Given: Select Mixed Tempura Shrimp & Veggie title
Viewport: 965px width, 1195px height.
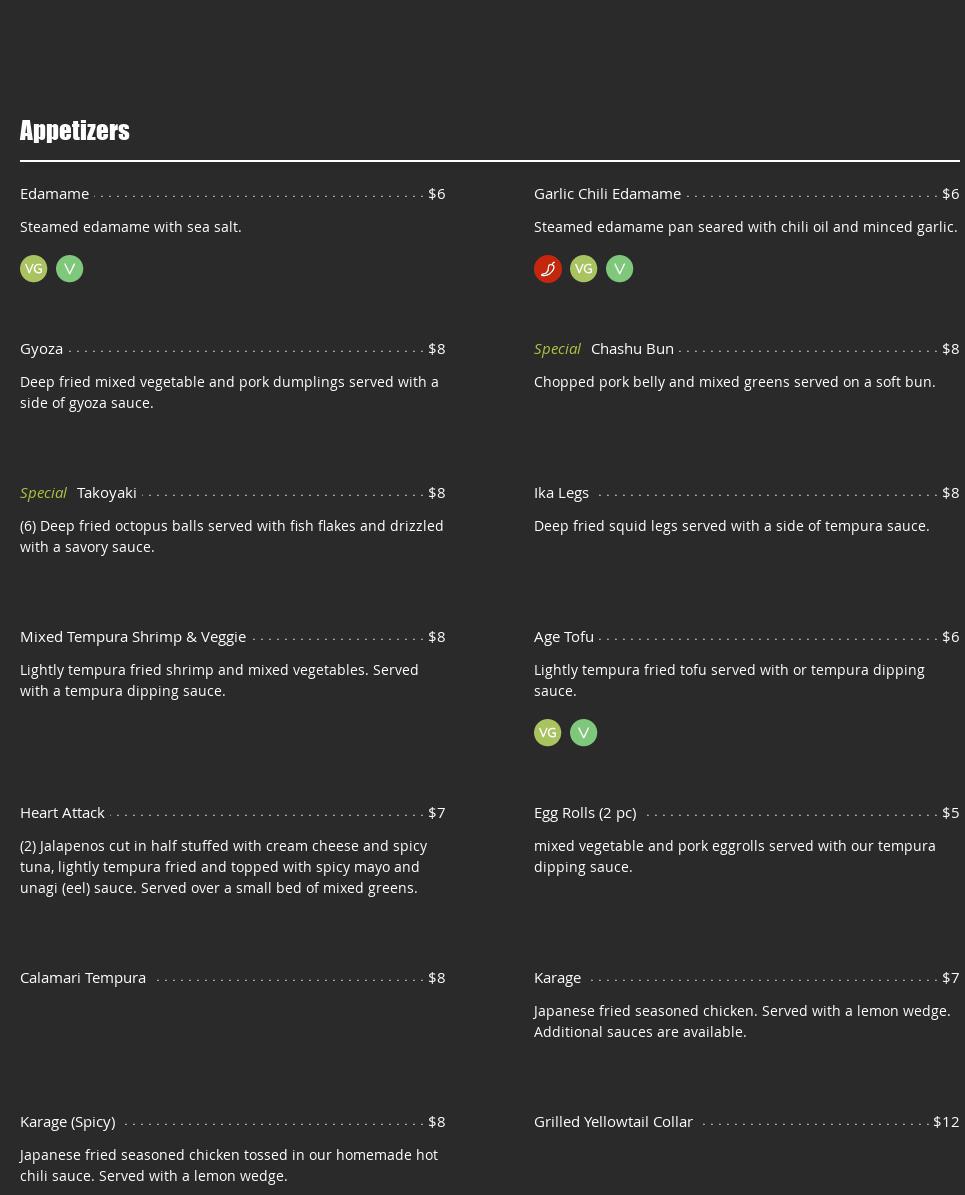Looking at the screenshot, I should click(x=133, y=637).
